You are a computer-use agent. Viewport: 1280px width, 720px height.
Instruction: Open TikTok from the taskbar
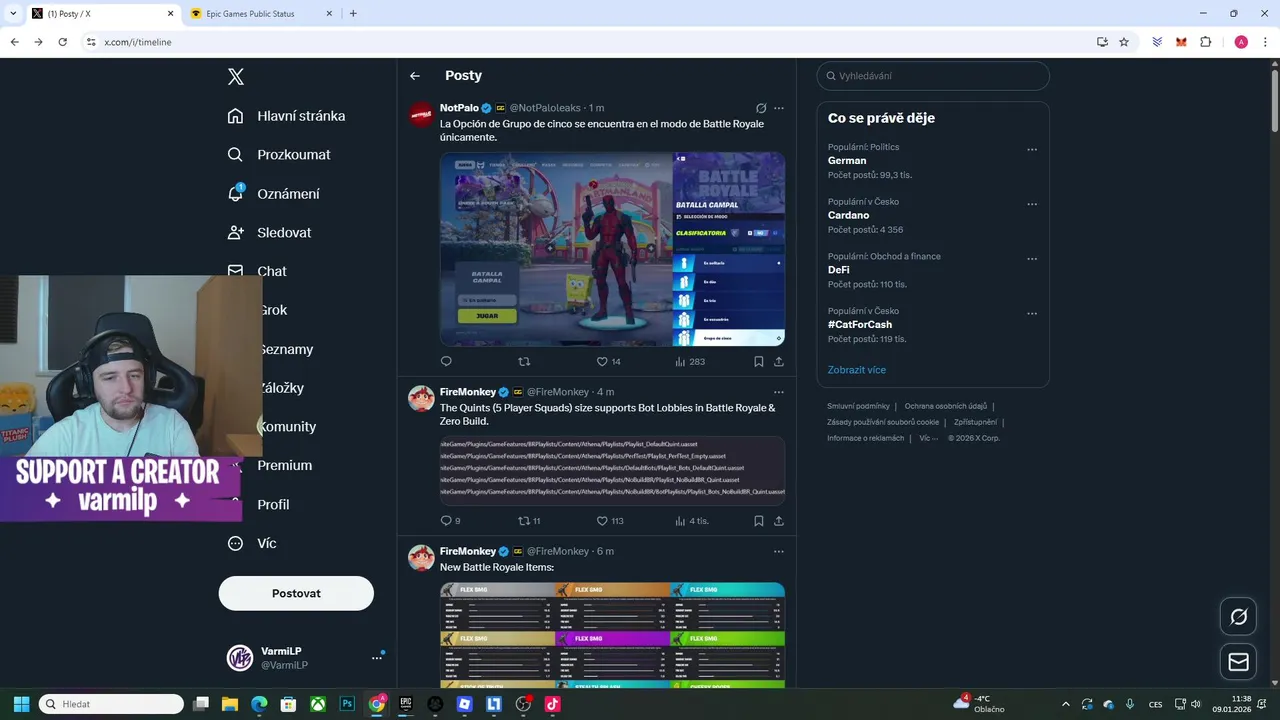coord(552,704)
